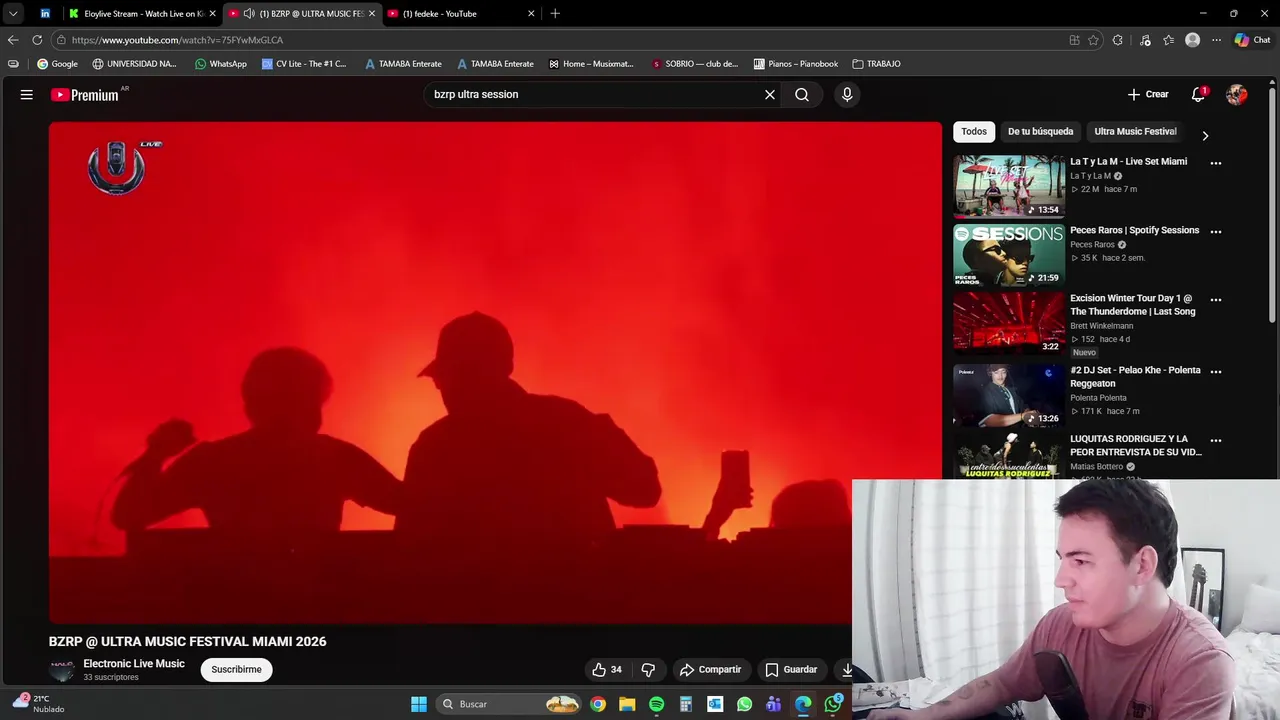Screen dimensions: 1280x720
Task: Open the Electronic Live Music channel name
Action: click(134, 663)
